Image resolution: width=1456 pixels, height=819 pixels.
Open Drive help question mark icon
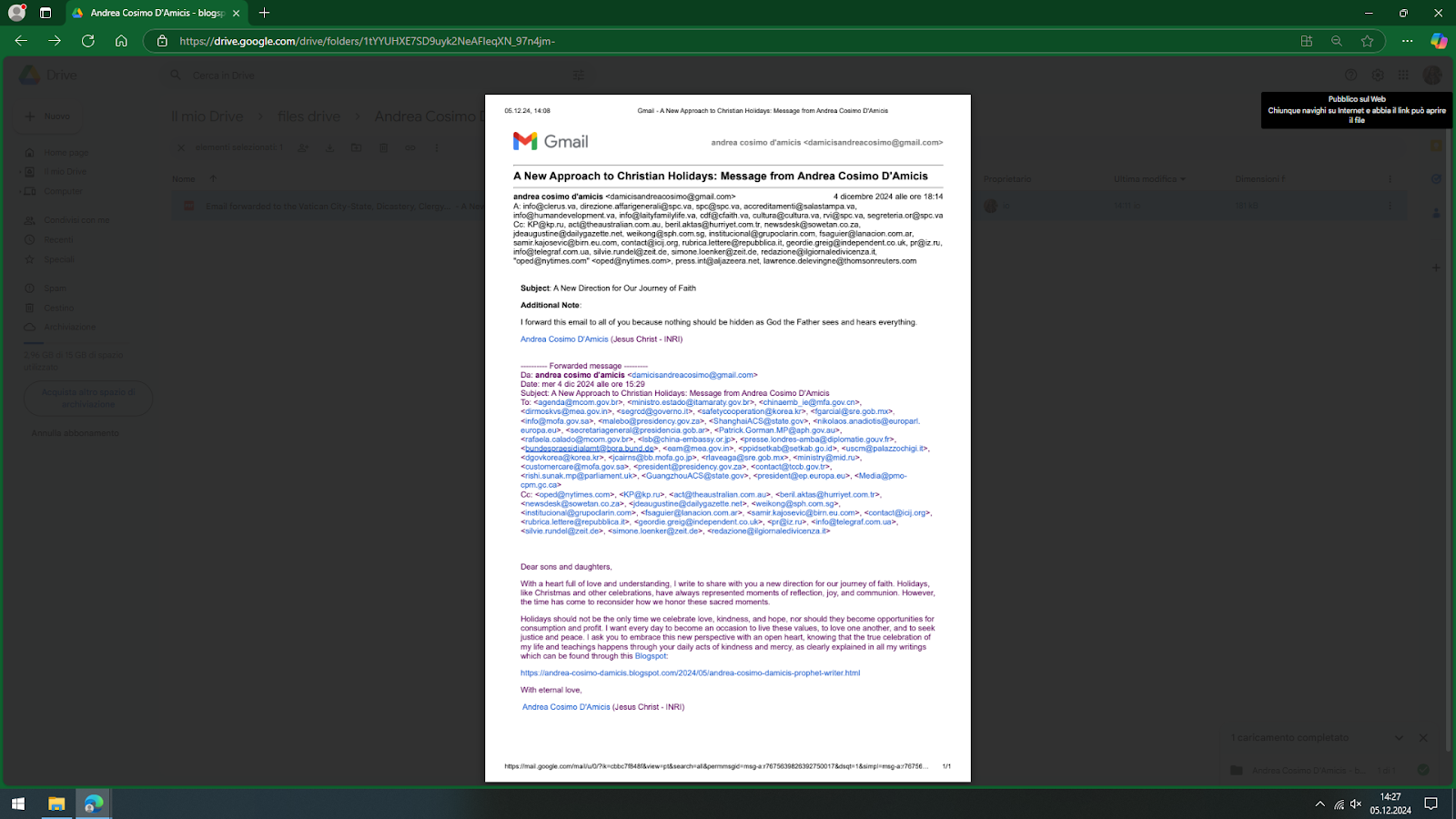pos(1351,76)
